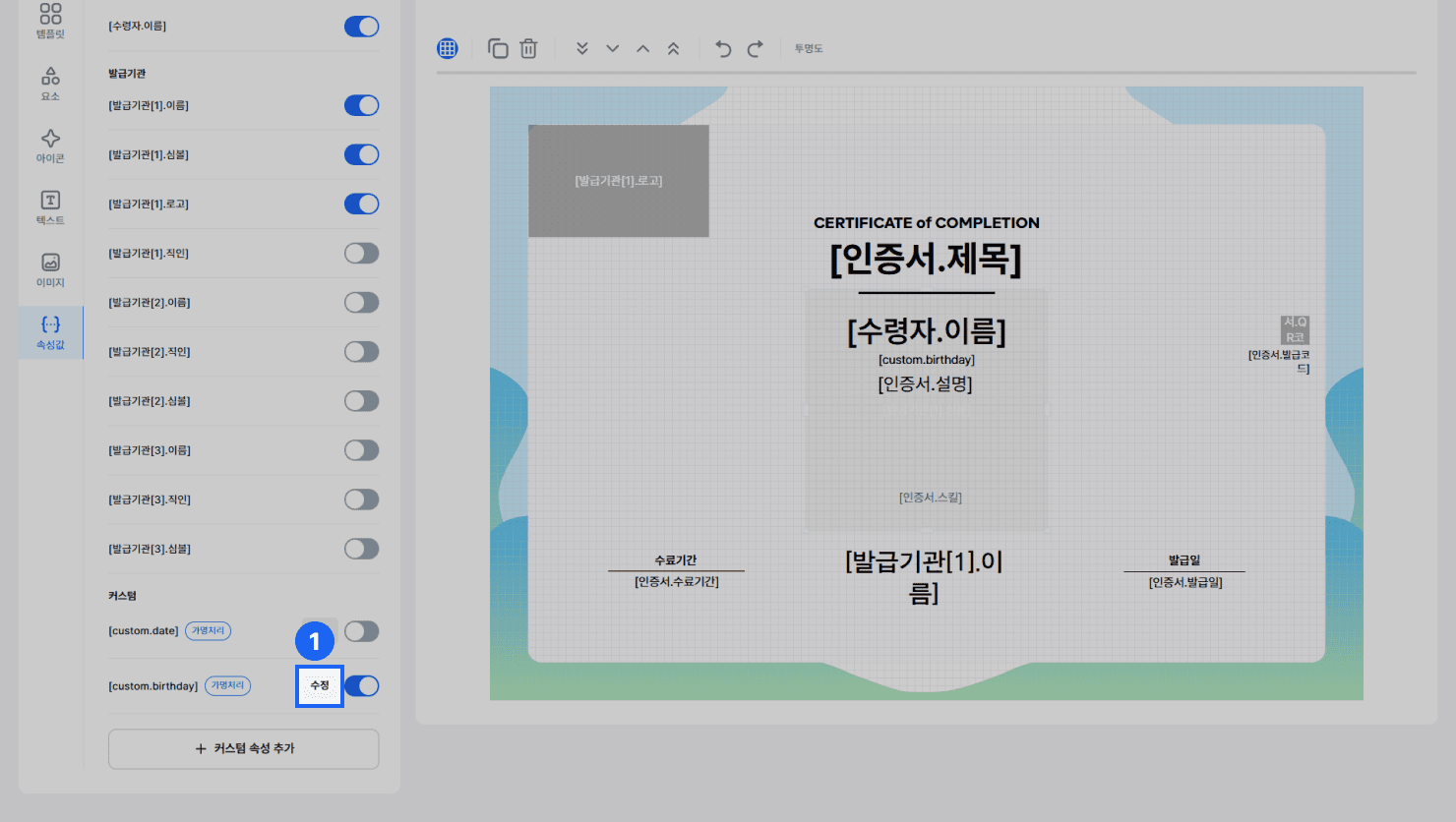Select the QR code placeholder on canvas

1295,329
